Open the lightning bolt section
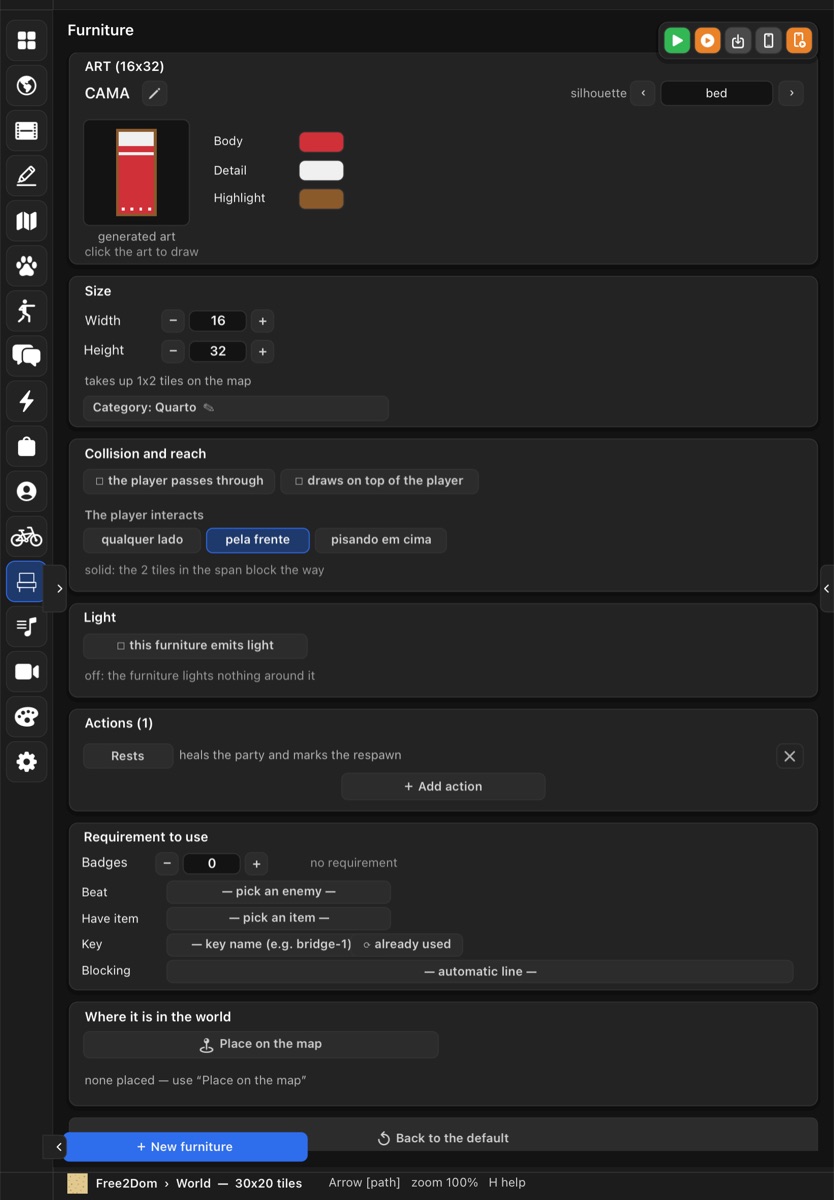834x1200 pixels. pos(27,401)
